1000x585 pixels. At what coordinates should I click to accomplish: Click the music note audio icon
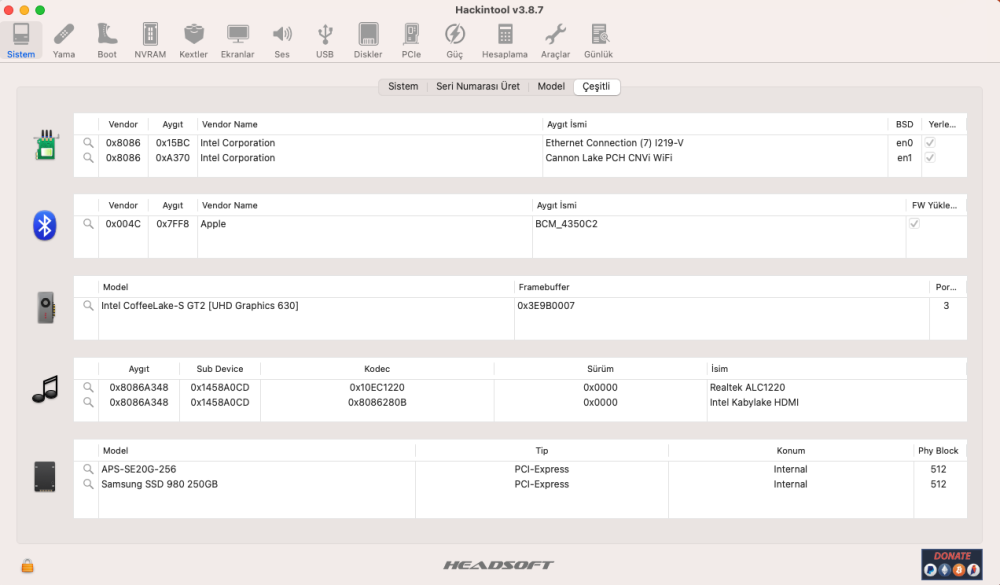click(x=45, y=389)
